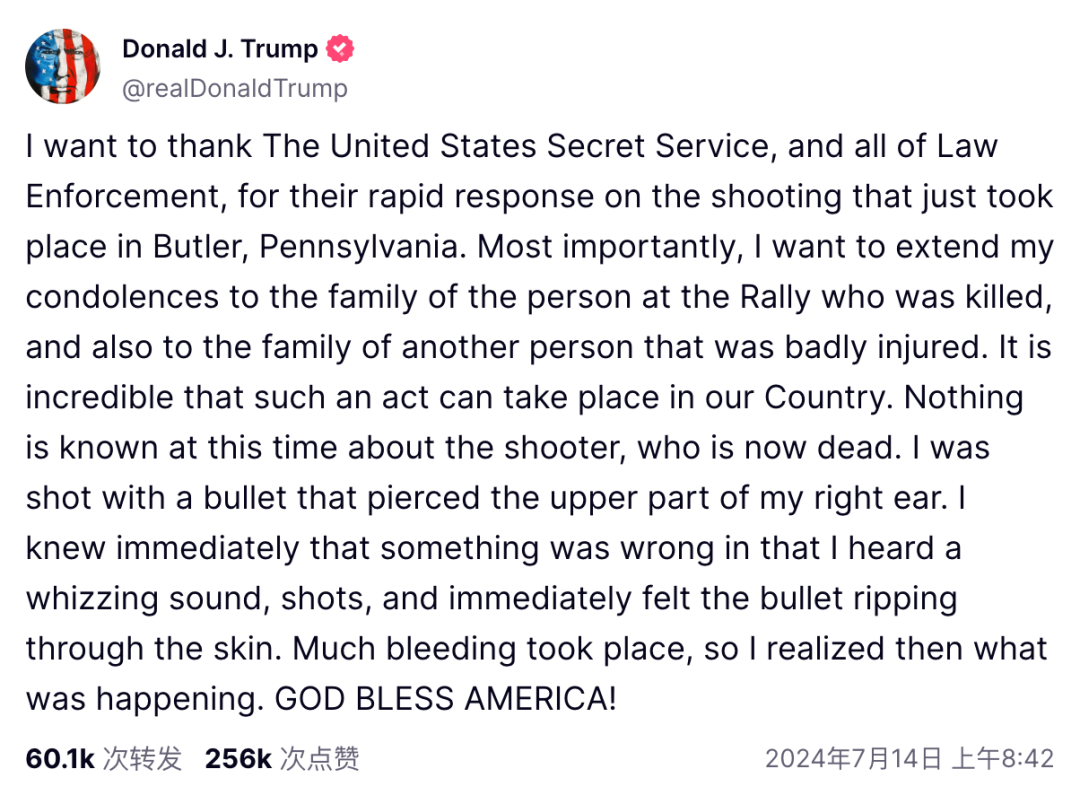
Task: Click the 2024年7月14日 post date
Action: [853, 759]
